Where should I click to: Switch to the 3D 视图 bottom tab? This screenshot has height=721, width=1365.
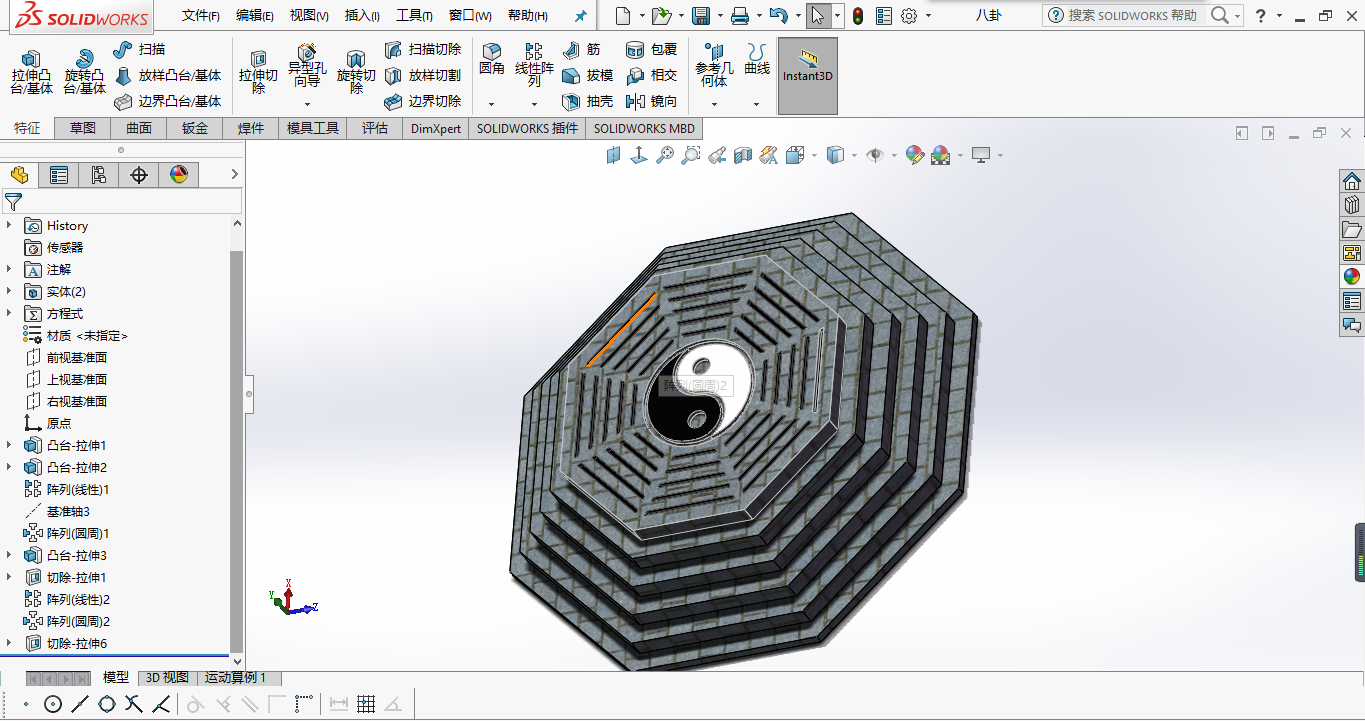tap(167, 677)
